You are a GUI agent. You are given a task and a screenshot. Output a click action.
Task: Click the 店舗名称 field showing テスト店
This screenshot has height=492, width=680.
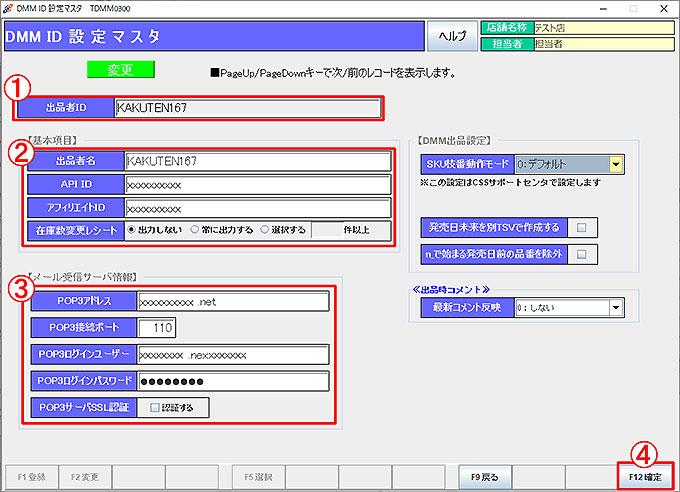click(604, 28)
